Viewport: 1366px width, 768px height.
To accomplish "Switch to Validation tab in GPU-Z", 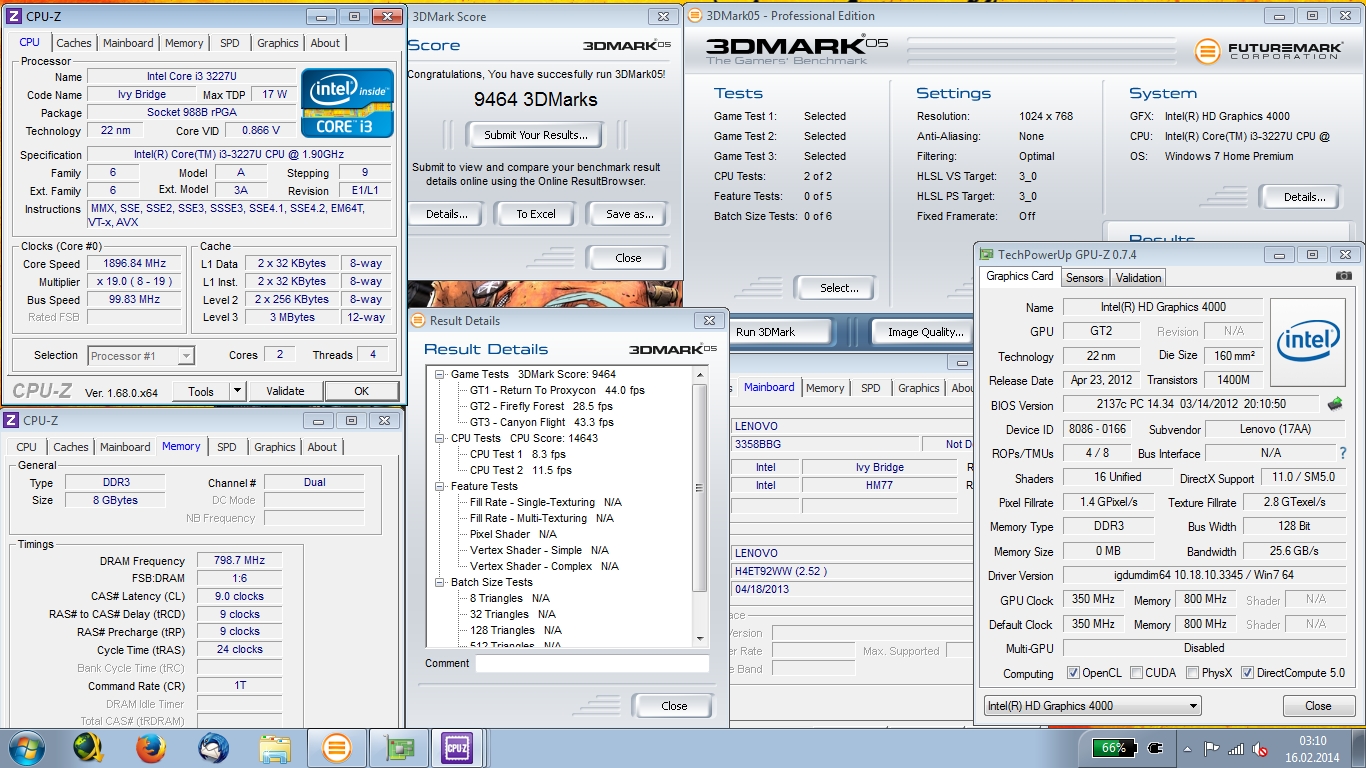I will coord(1138,278).
